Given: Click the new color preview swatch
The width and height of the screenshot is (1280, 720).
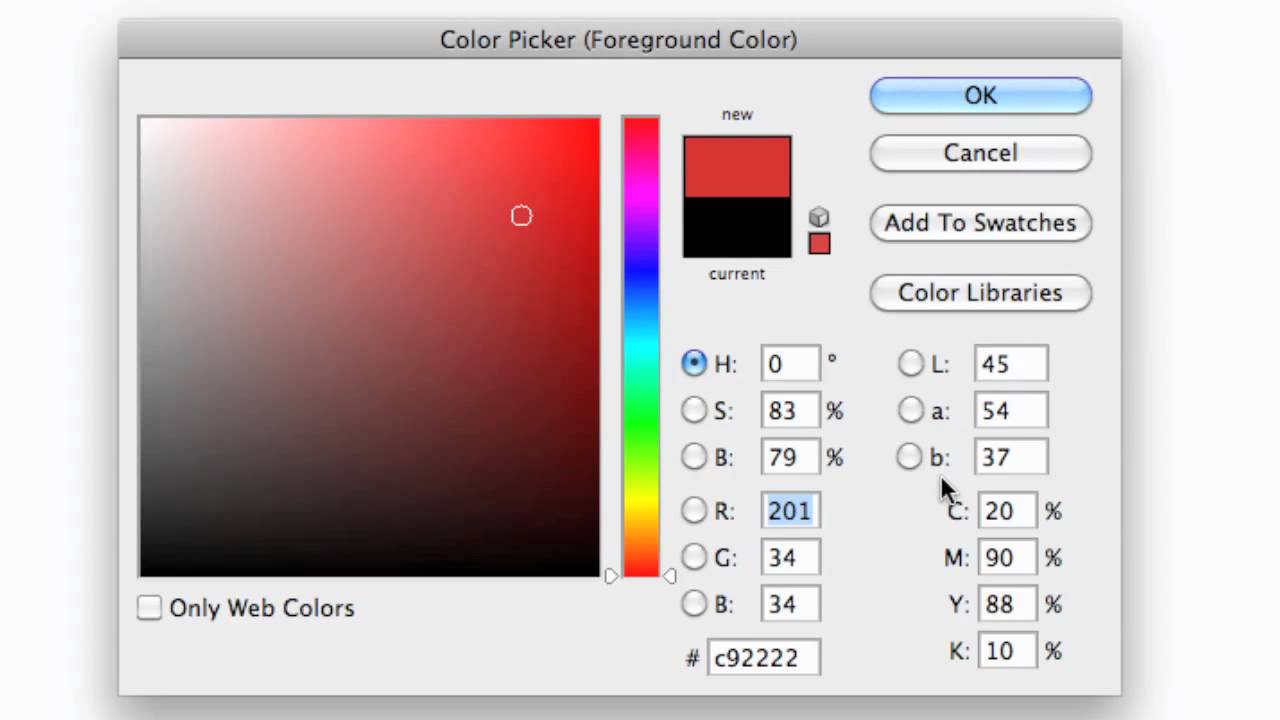Looking at the screenshot, I should coord(737,167).
